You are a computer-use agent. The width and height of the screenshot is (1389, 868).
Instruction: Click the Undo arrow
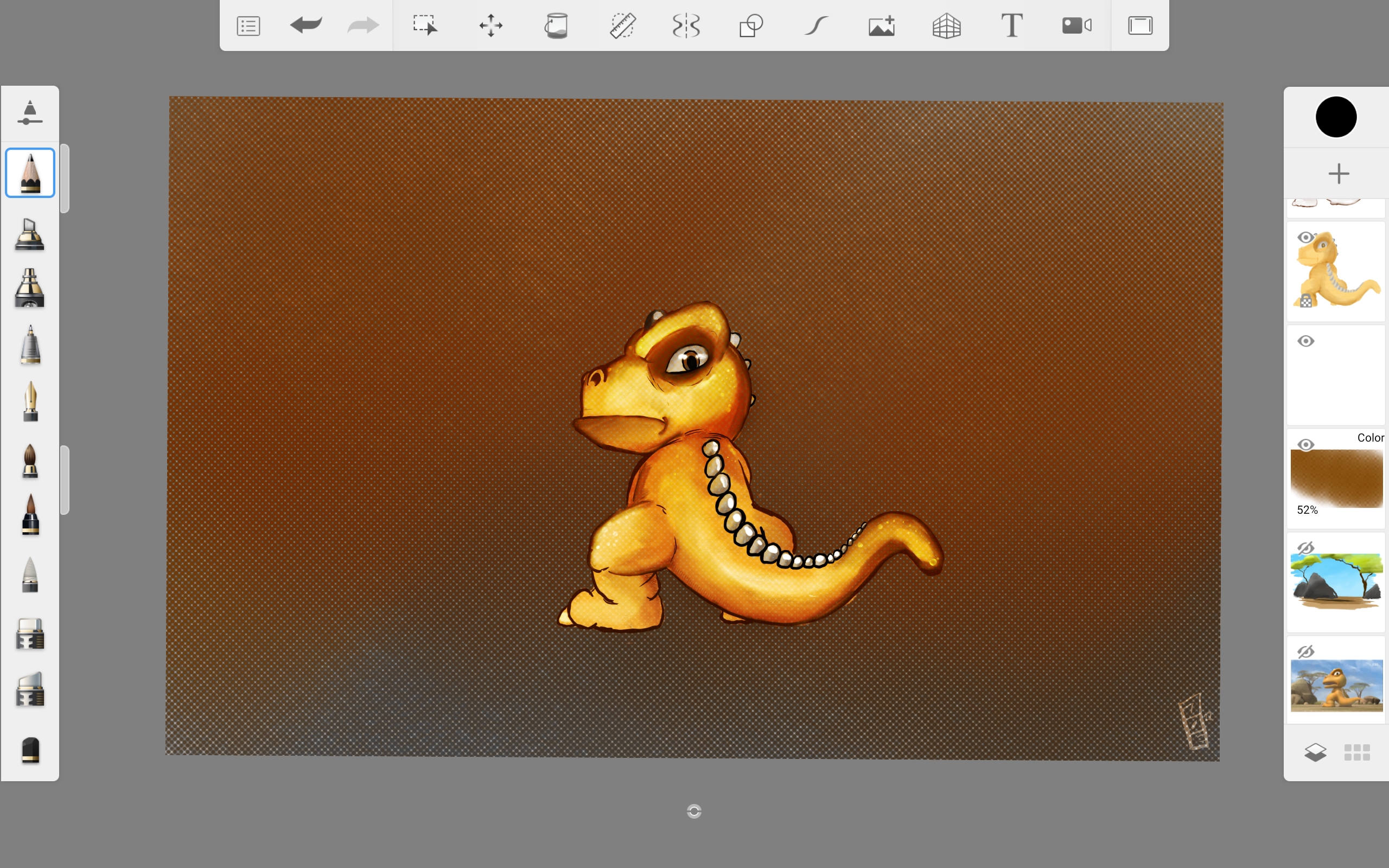[x=306, y=25]
